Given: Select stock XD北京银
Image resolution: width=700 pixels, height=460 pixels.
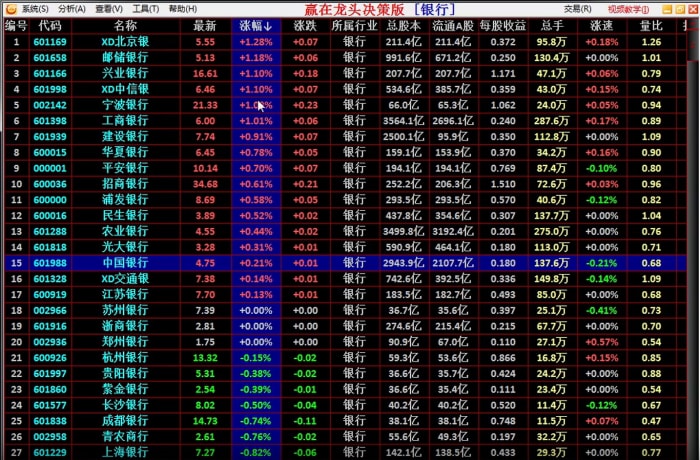Looking at the screenshot, I should [125, 42].
